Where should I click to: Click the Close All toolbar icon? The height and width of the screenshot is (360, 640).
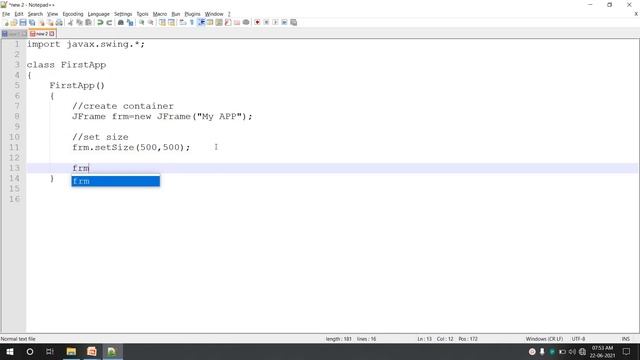tap(50, 23)
